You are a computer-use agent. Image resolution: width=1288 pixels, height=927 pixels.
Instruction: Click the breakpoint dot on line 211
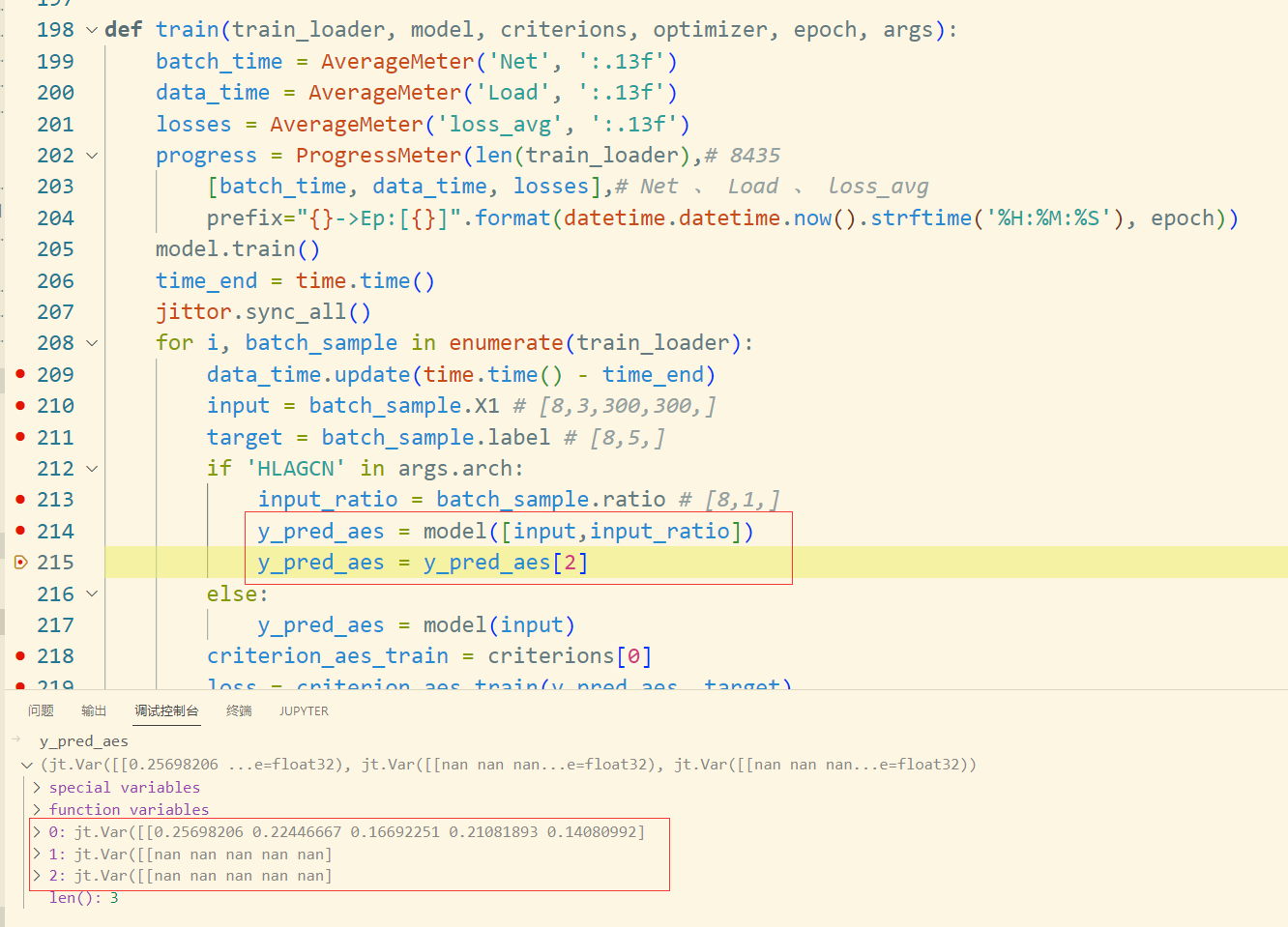[x=20, y=437]
